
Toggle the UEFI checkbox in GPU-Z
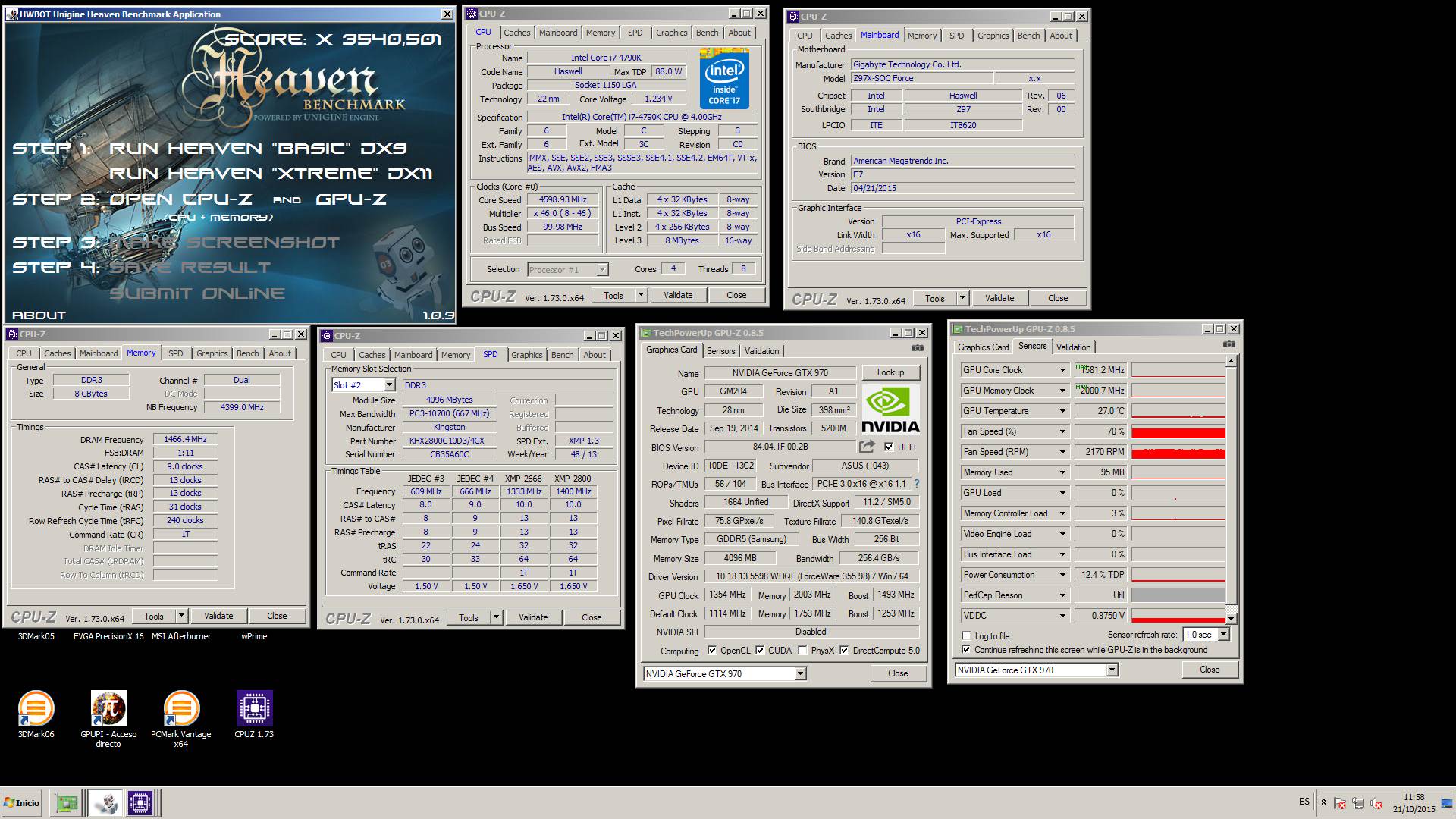coord(889,447)
